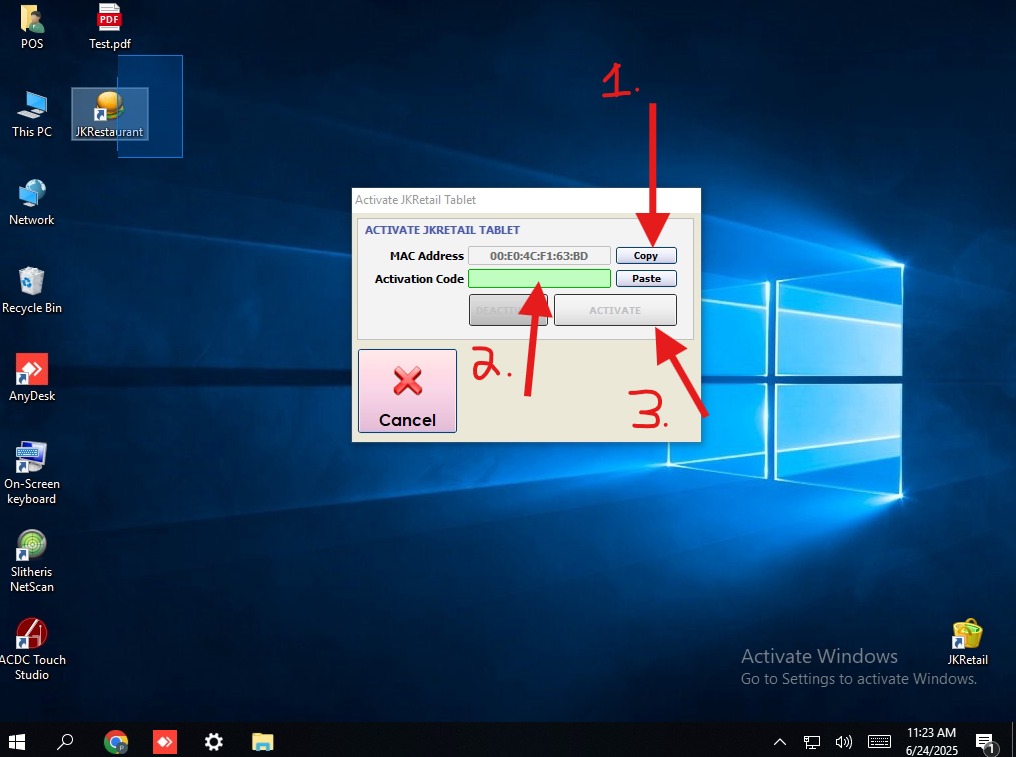Open the taskbar clock and date
The width and height of the screenshot is (1016, 757).
[932, 741]
